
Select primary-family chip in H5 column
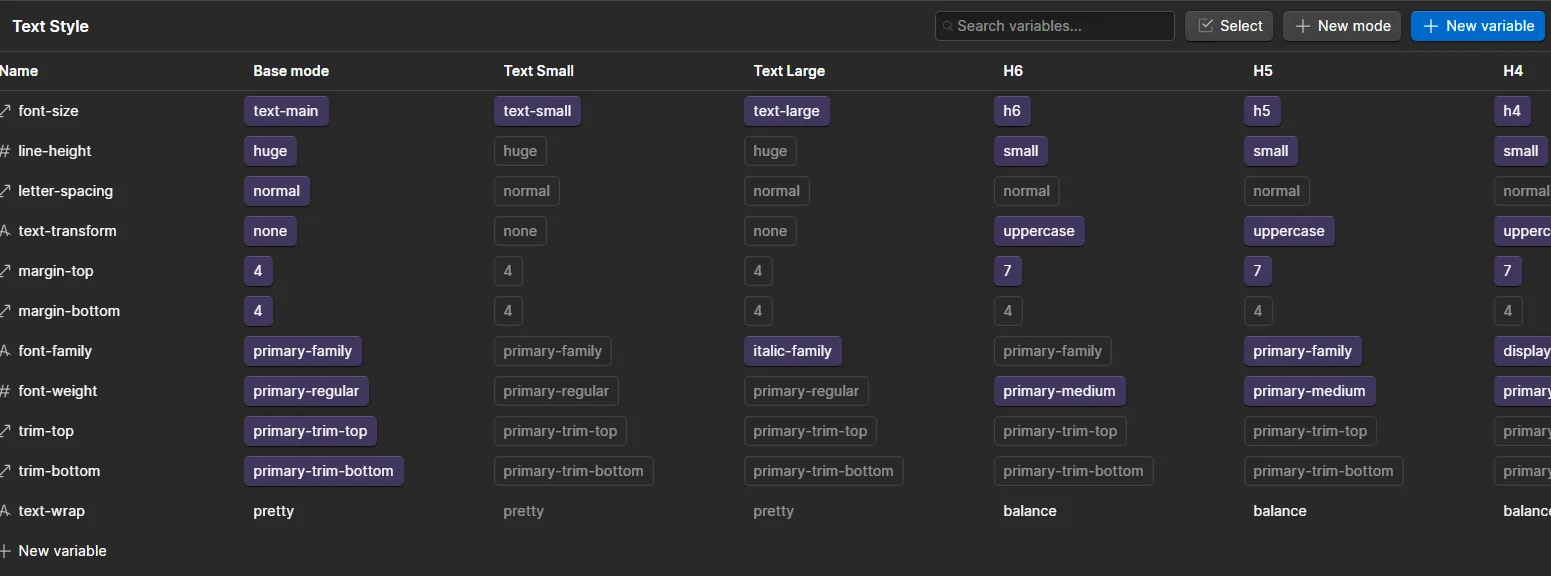click(x=1303, y=351)
